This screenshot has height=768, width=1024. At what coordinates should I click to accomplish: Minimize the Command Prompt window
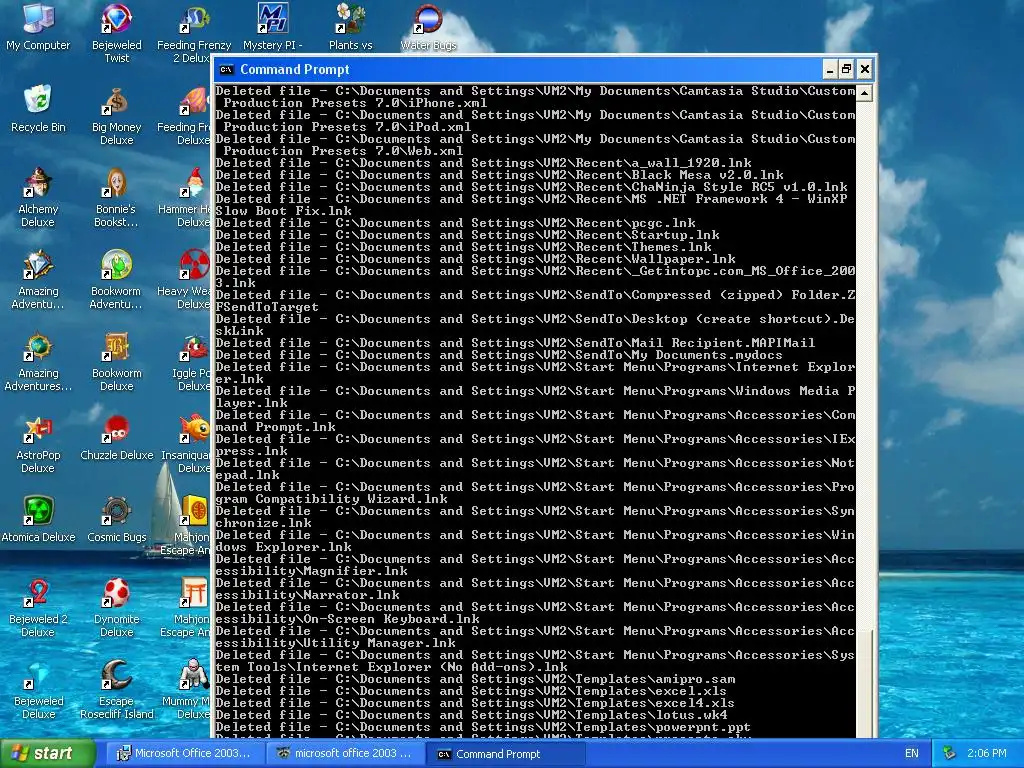[x=829, y=69]
